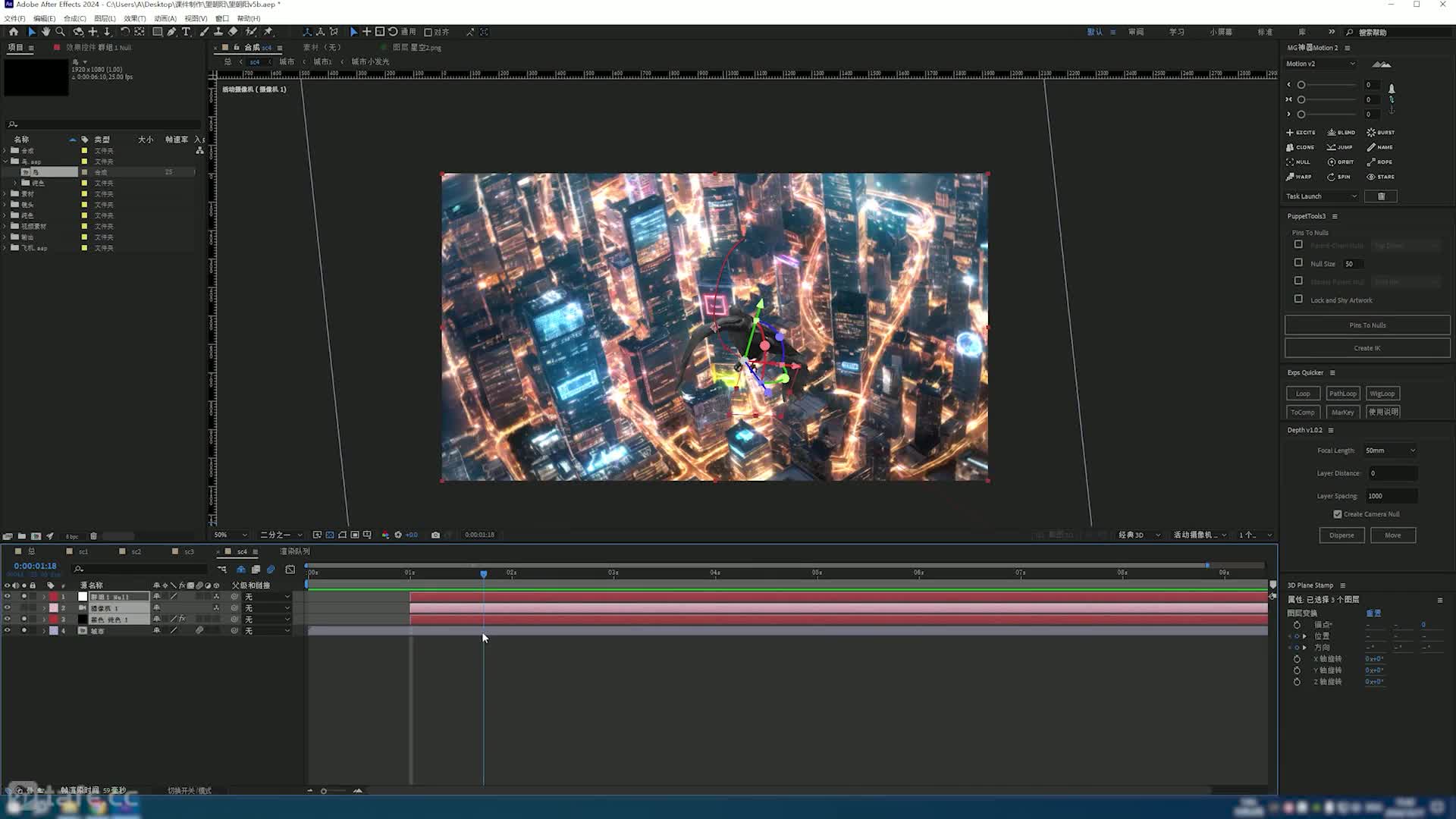Image resolution: width=1456 pixels, height=819 pixels.
Task: Click the Home icon in the toolbar
Action: tap(14, 32)
